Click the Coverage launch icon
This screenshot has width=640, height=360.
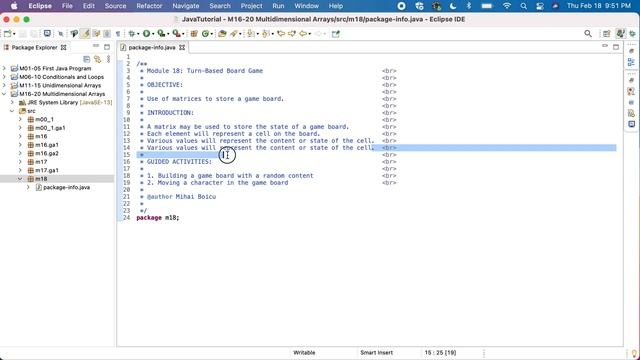pos(161,34)
